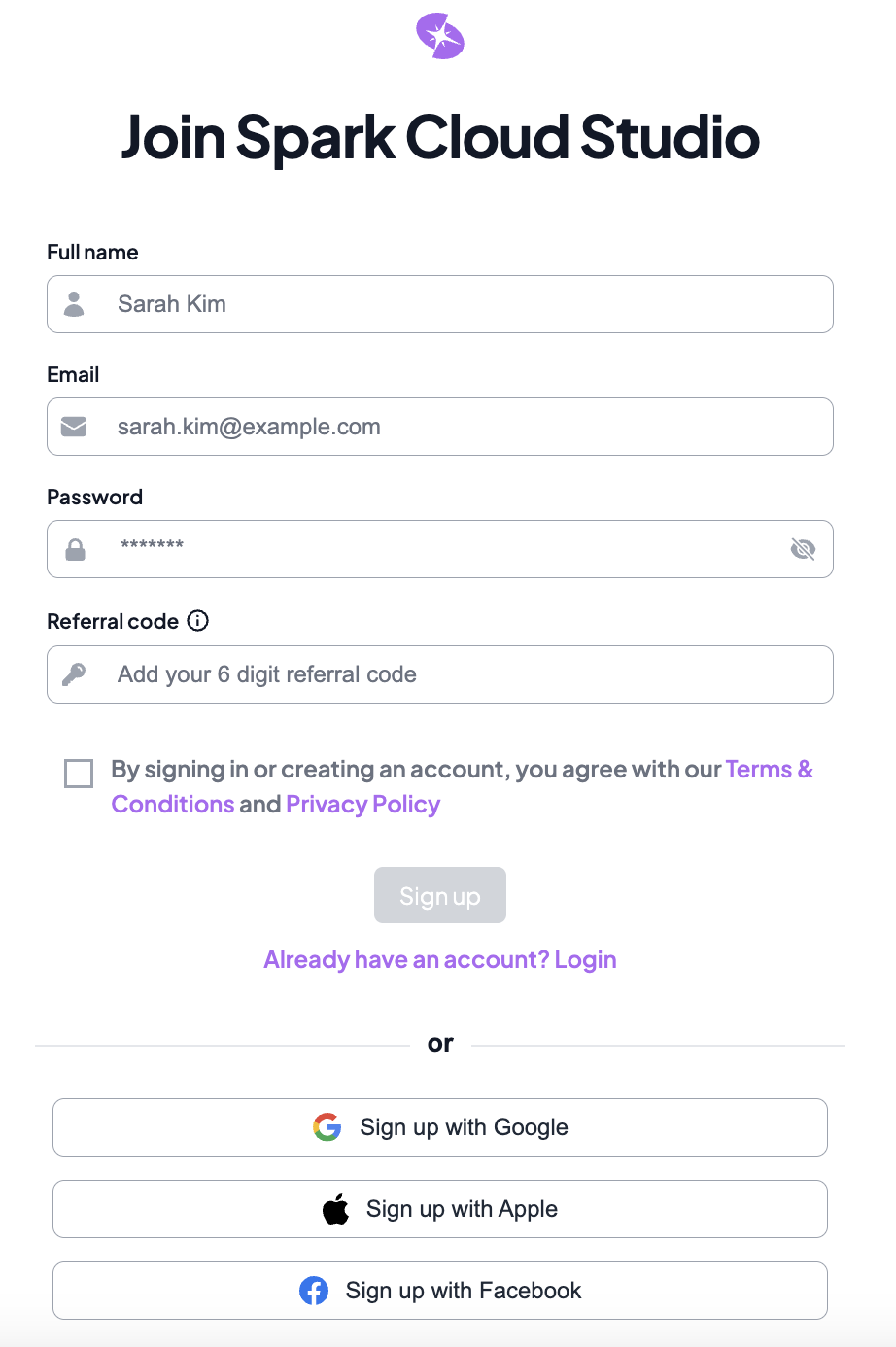
Task: Sign up with Google
Action: pyautogui.click(x=440, y=1127)
